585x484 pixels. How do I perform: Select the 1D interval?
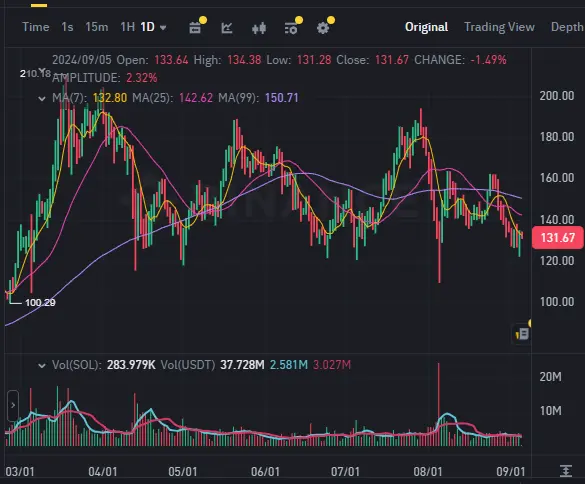tap(147, 27)
